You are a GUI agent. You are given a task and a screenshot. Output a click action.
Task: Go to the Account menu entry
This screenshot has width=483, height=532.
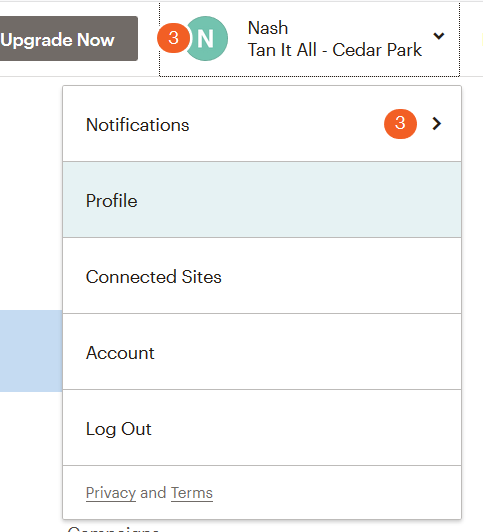click(x=262, y=352)
